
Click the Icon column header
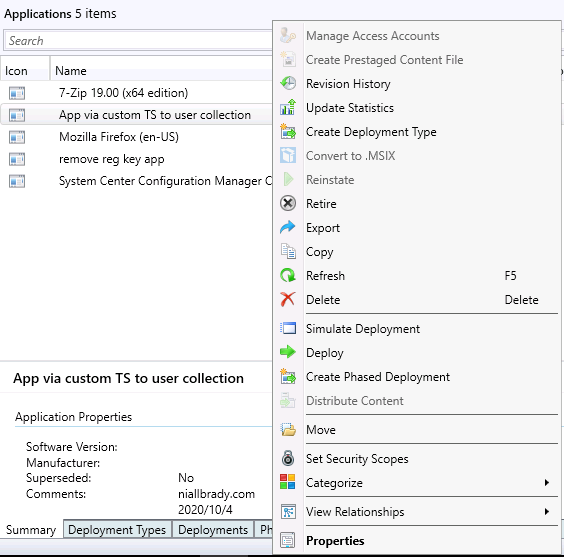click(25, 70)
